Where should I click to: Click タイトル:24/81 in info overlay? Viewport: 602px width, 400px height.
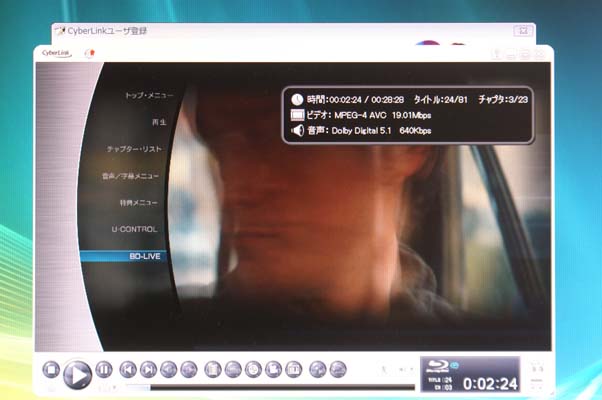click(441, 100)
